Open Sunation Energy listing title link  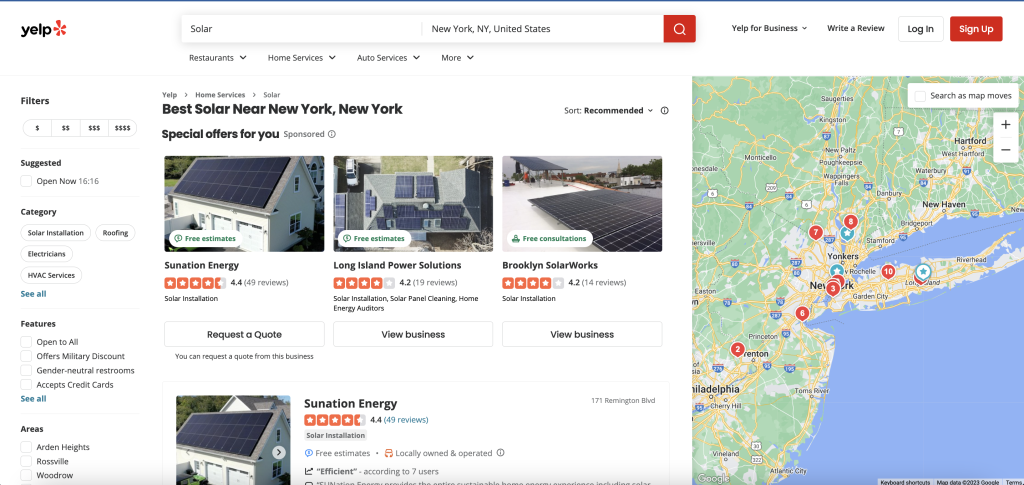(x=350, y=403)
